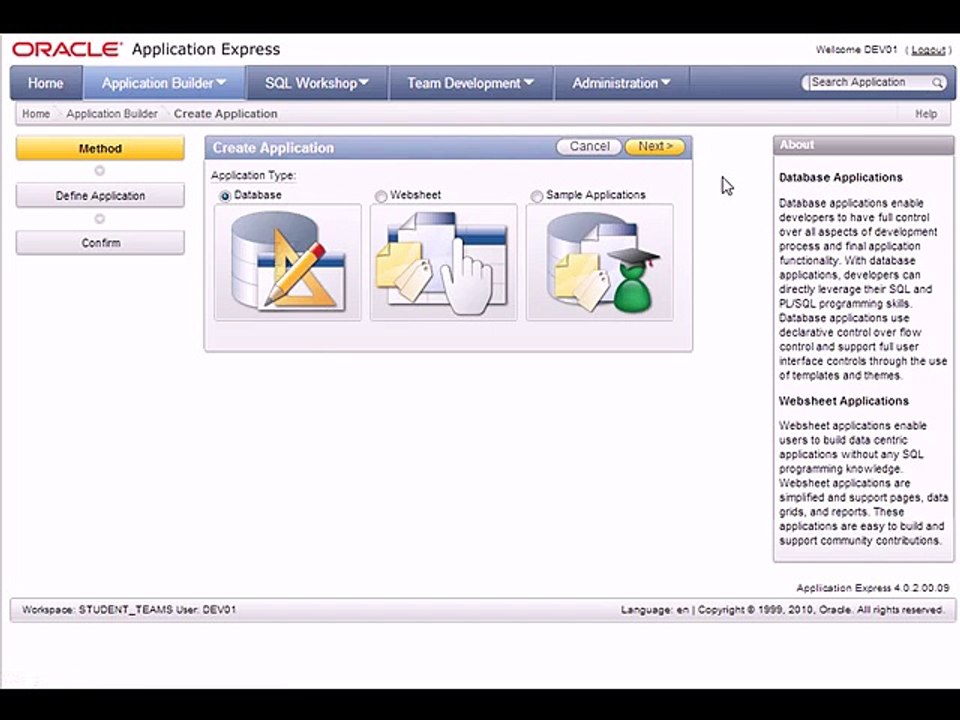
Task: Click the Define Application wizard step
Action: (100, 196)
